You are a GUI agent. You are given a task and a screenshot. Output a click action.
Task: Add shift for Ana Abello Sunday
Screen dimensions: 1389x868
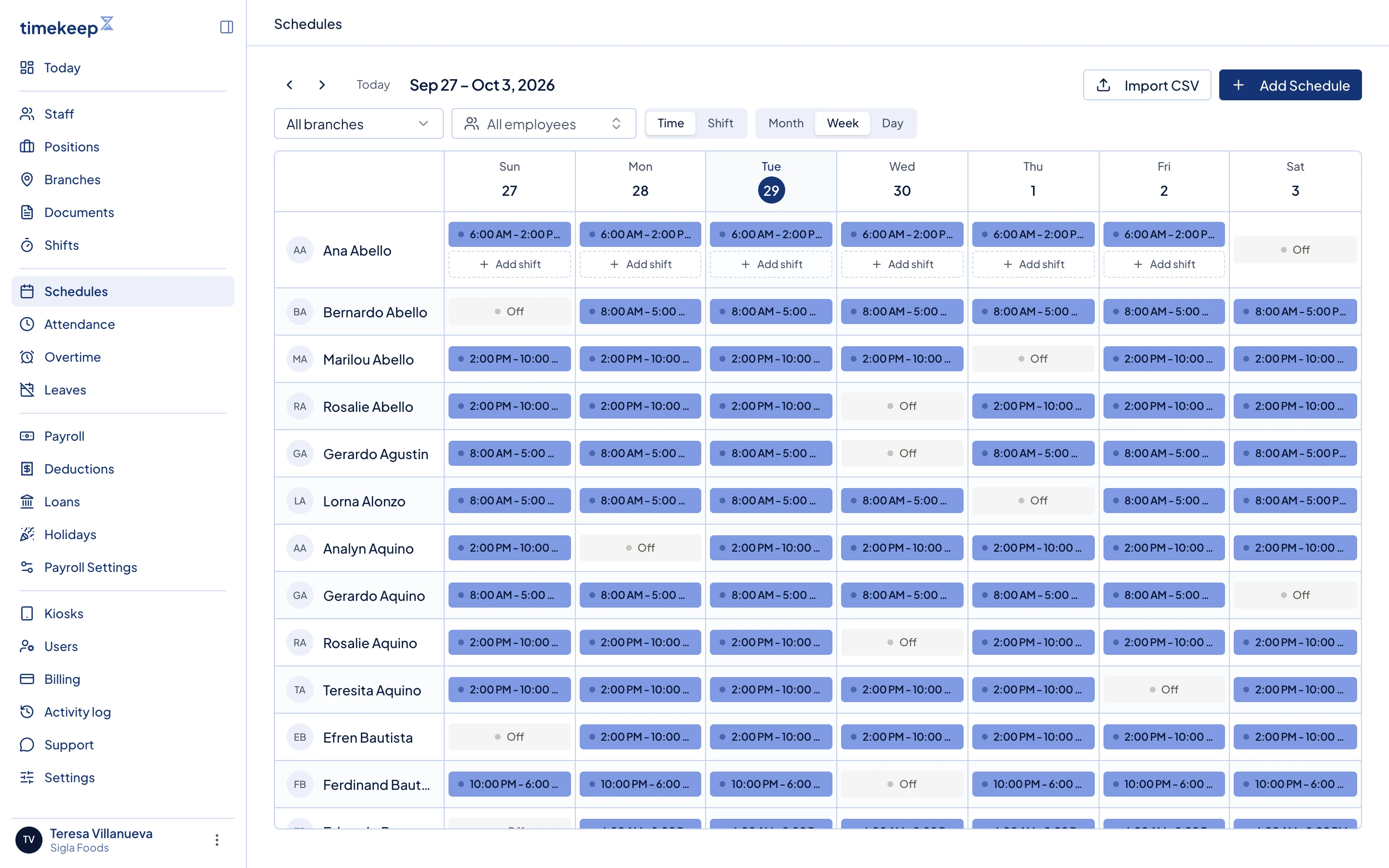(x=509, y=264)
